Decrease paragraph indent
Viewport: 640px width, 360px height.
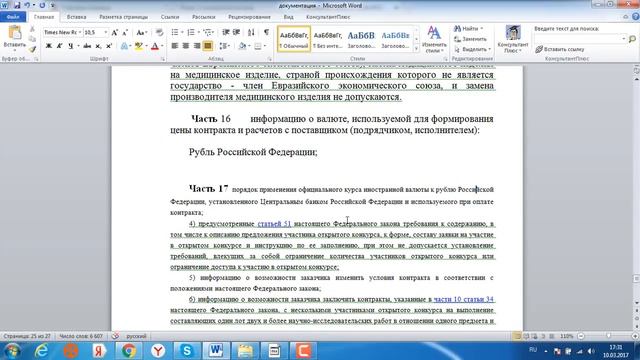coord(225,32)
